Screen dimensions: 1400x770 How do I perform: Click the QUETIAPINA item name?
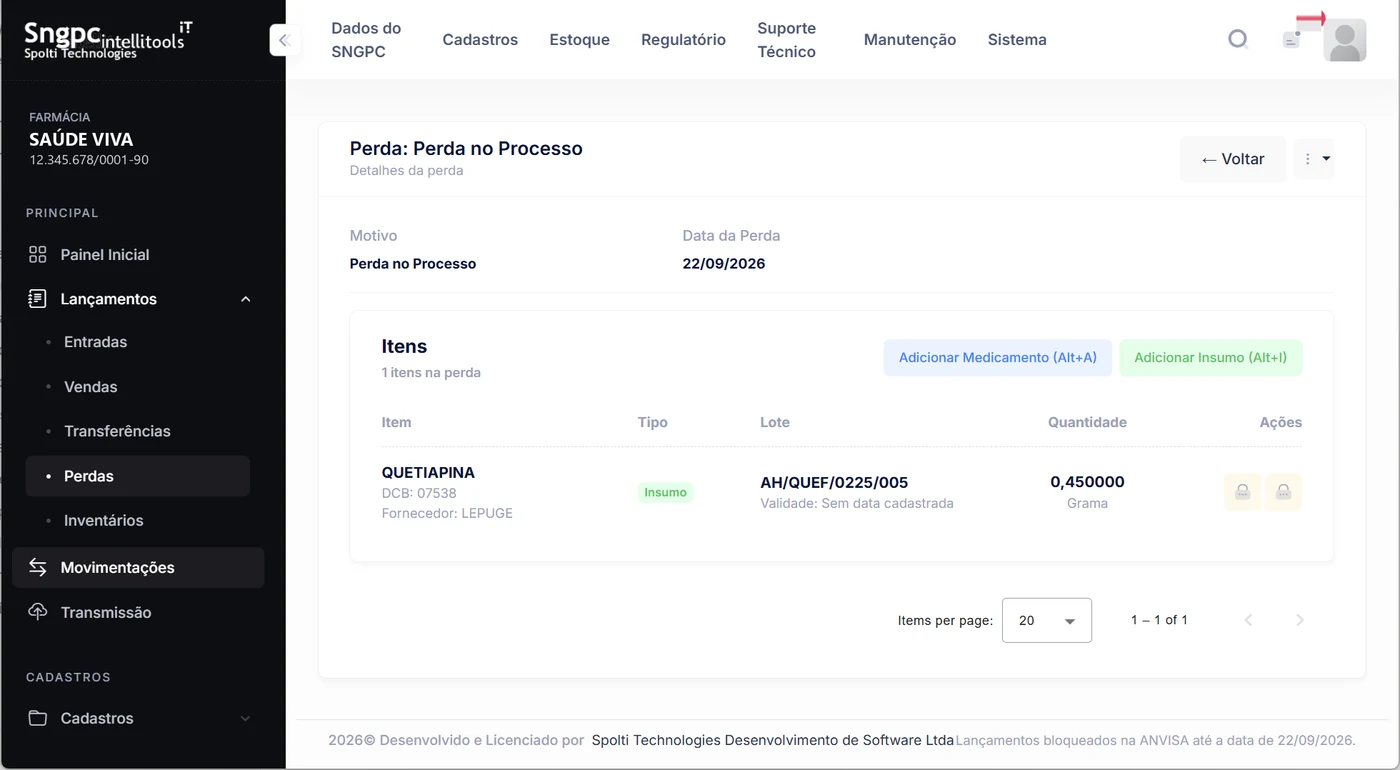(x=428, y=472)
